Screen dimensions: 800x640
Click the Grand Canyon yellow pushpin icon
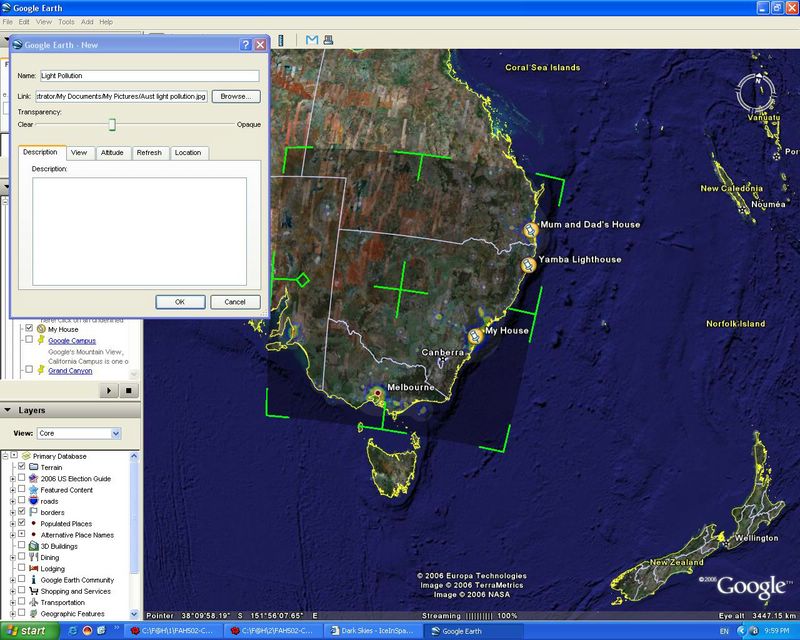pos(41,370)
